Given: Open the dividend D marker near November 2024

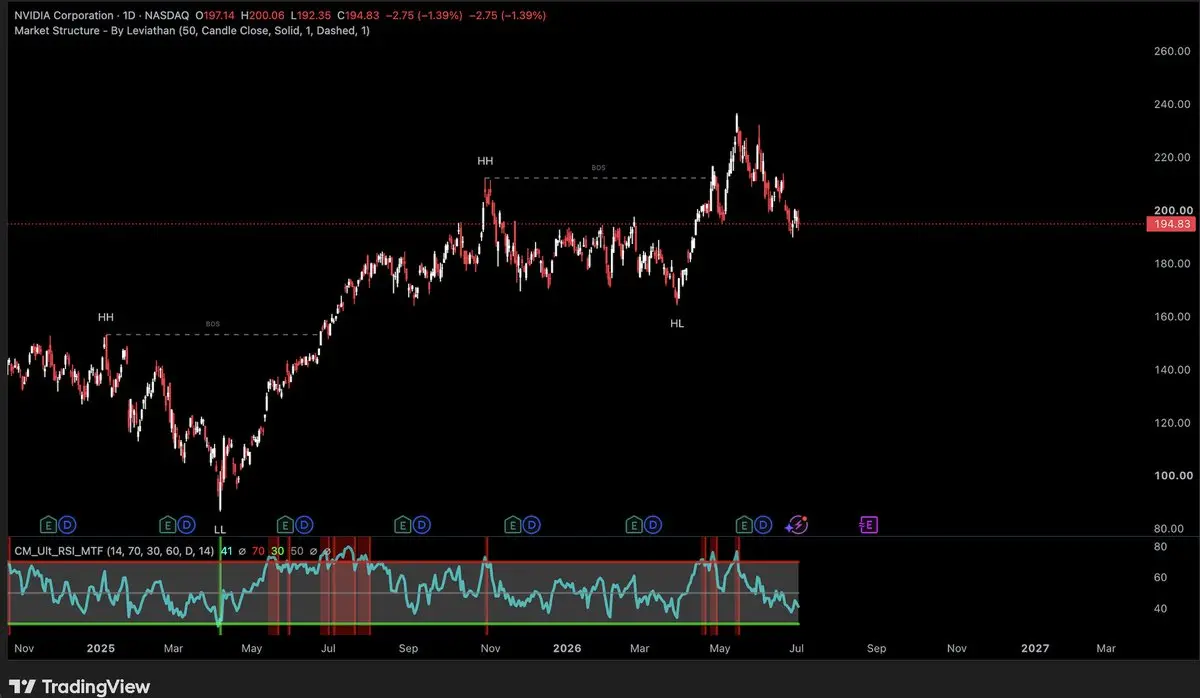Looking at the screenshot, I should (x=67, y=523).
